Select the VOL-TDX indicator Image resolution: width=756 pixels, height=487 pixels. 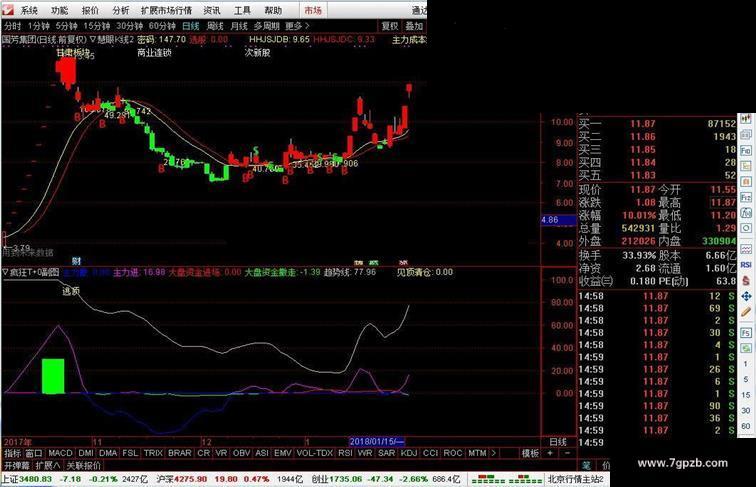click(315, 453)
